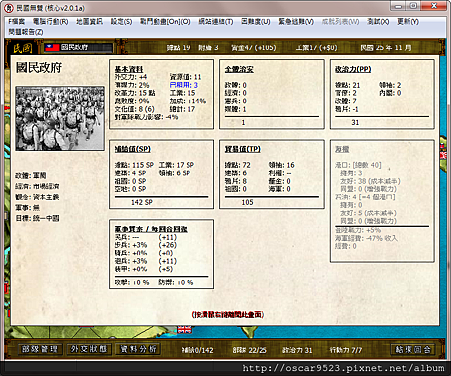Click the 政治力(PP) panel title
The width and height of the screenshot is (451, 376).
[353, 69]
